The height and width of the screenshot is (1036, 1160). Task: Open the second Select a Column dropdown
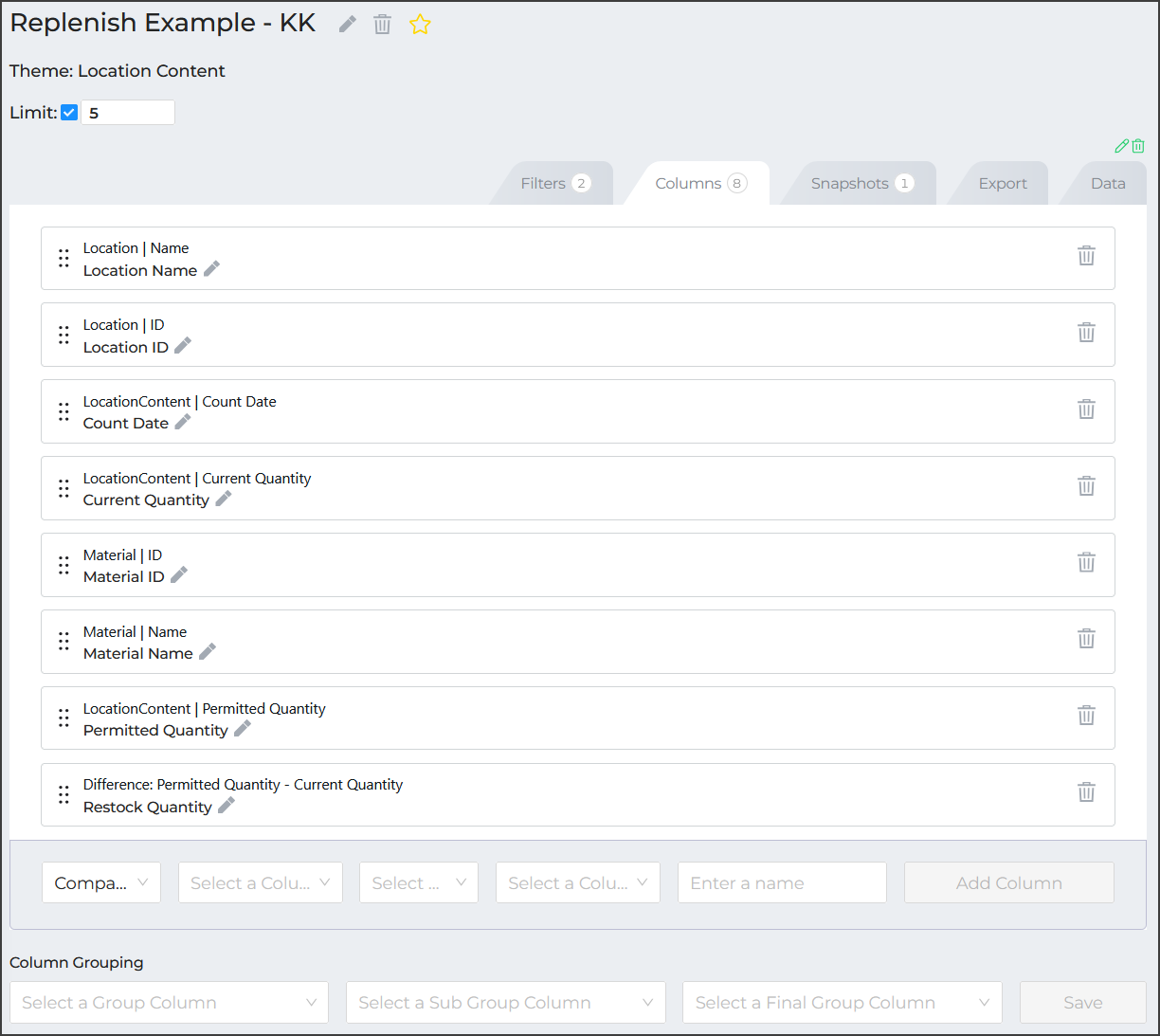click(x=578, y=882)
